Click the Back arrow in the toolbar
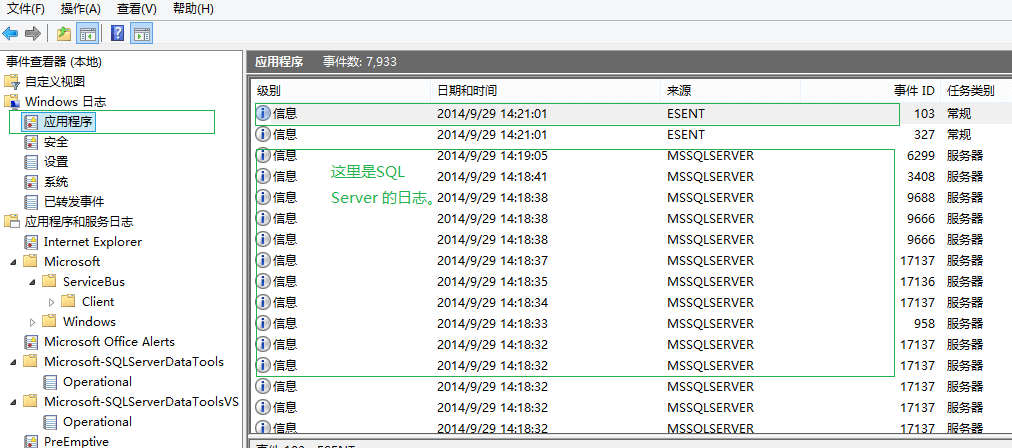This screenshot has height=448, width=1012. pos(11,34)
